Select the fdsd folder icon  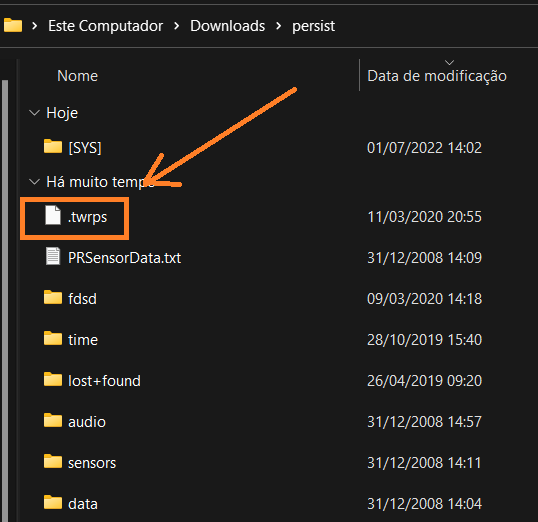53,297
